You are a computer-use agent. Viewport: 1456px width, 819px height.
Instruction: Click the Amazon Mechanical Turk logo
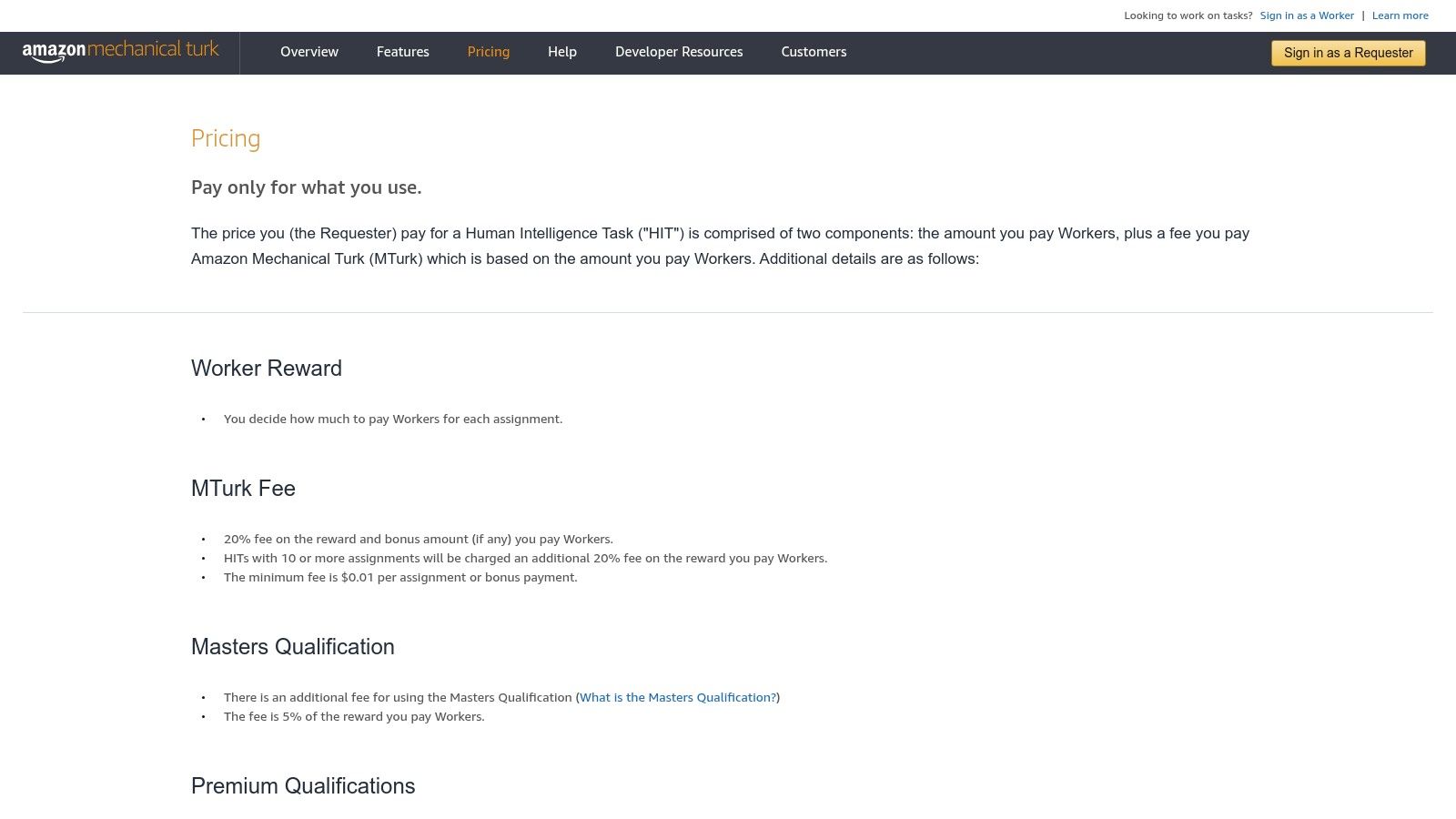(121, 51)
